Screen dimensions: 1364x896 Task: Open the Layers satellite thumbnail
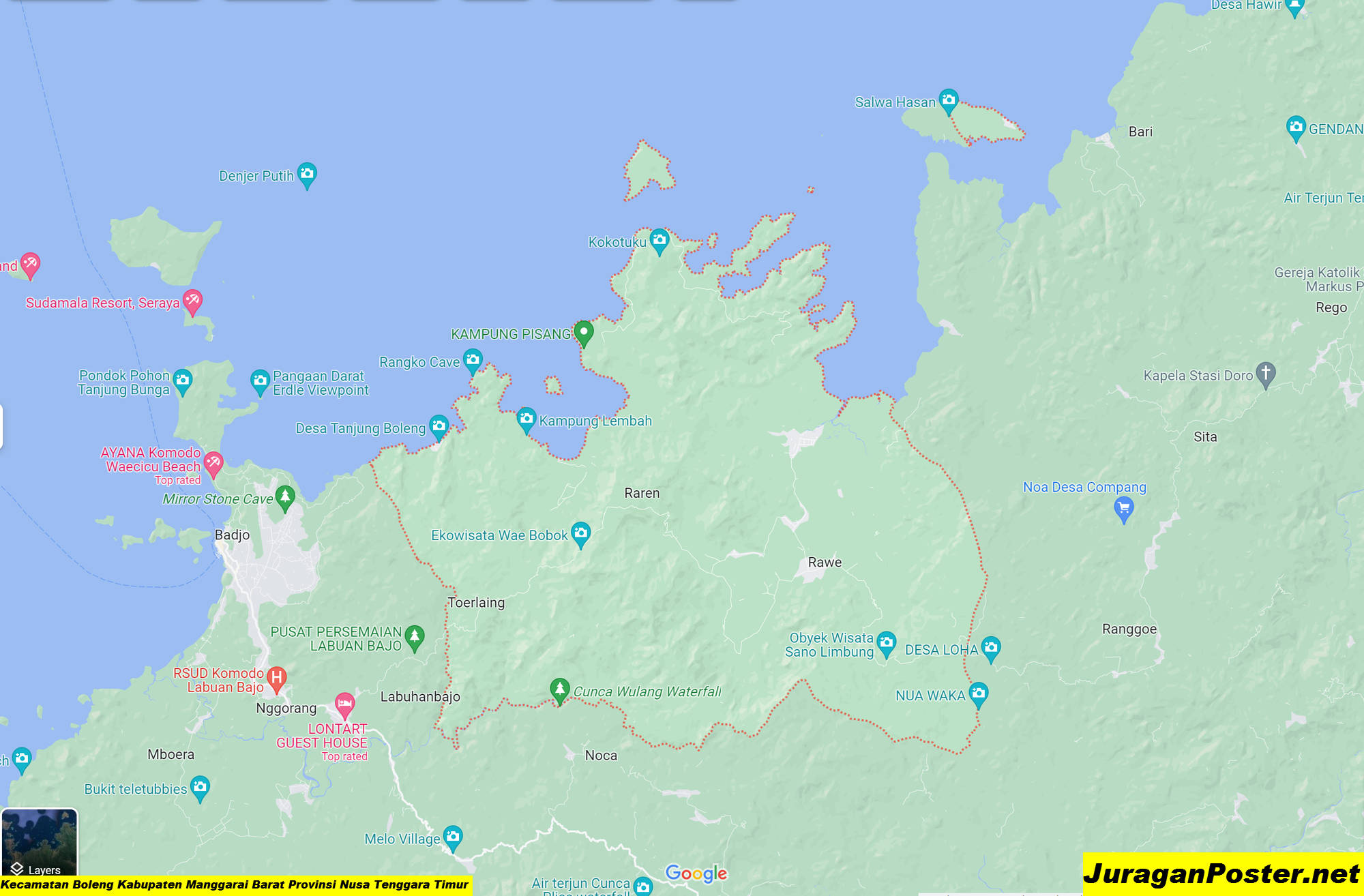click(40, 843)
